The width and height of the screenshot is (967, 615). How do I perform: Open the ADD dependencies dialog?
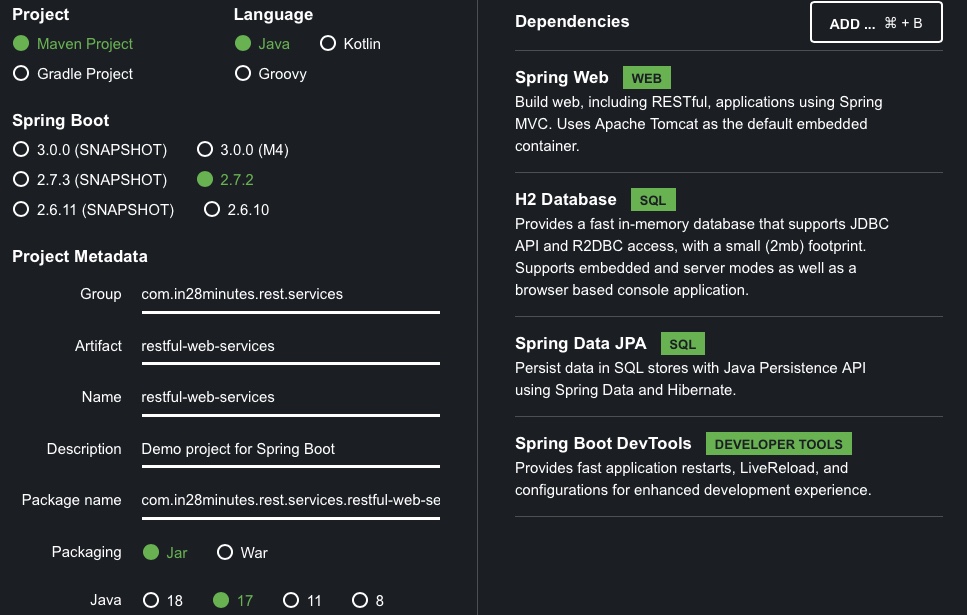click(876, 23)
